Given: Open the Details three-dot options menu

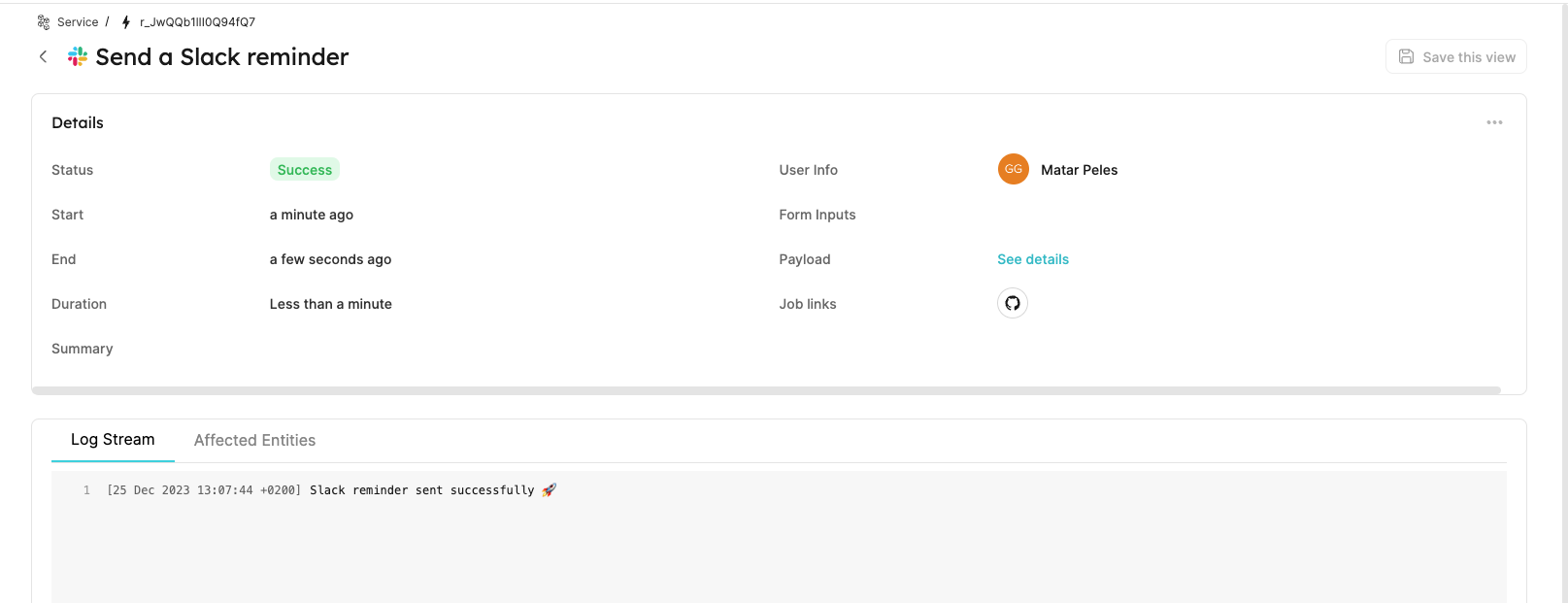Looking at the screenshot, I should click(x=1494, y=122).
